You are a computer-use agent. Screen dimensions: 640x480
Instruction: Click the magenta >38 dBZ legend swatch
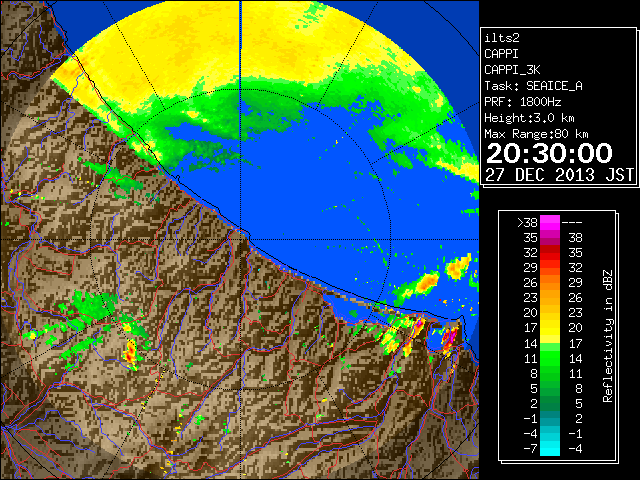pyautogui.click(x=550, y=223)
